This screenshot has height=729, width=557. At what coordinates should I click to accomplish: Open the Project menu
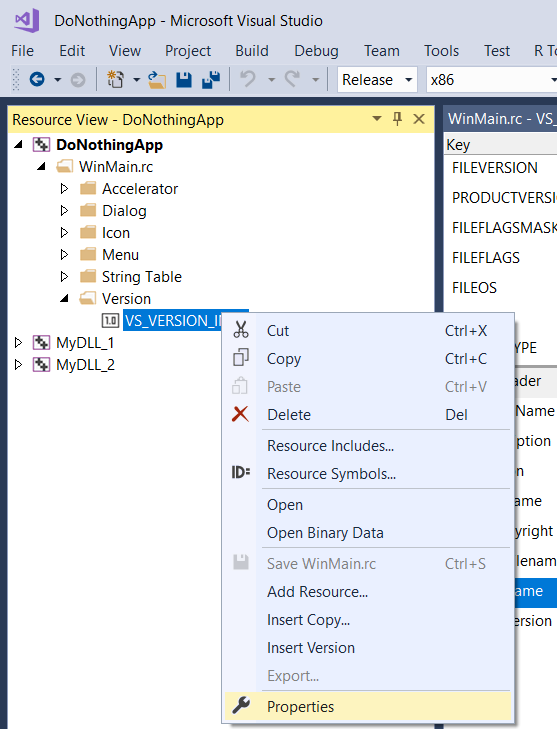(x=188, y=51)
